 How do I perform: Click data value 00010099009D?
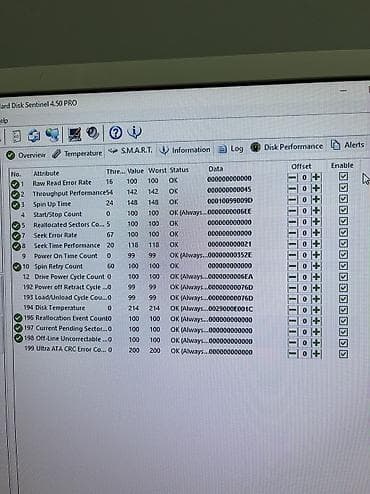click(x=230, y=201)
